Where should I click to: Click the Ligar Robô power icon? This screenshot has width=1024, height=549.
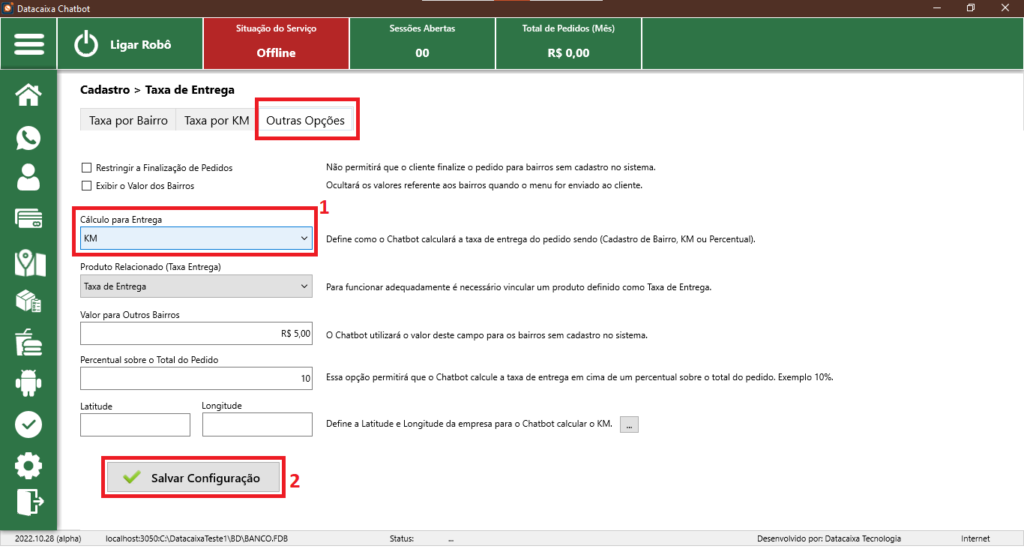click(89, 45)
